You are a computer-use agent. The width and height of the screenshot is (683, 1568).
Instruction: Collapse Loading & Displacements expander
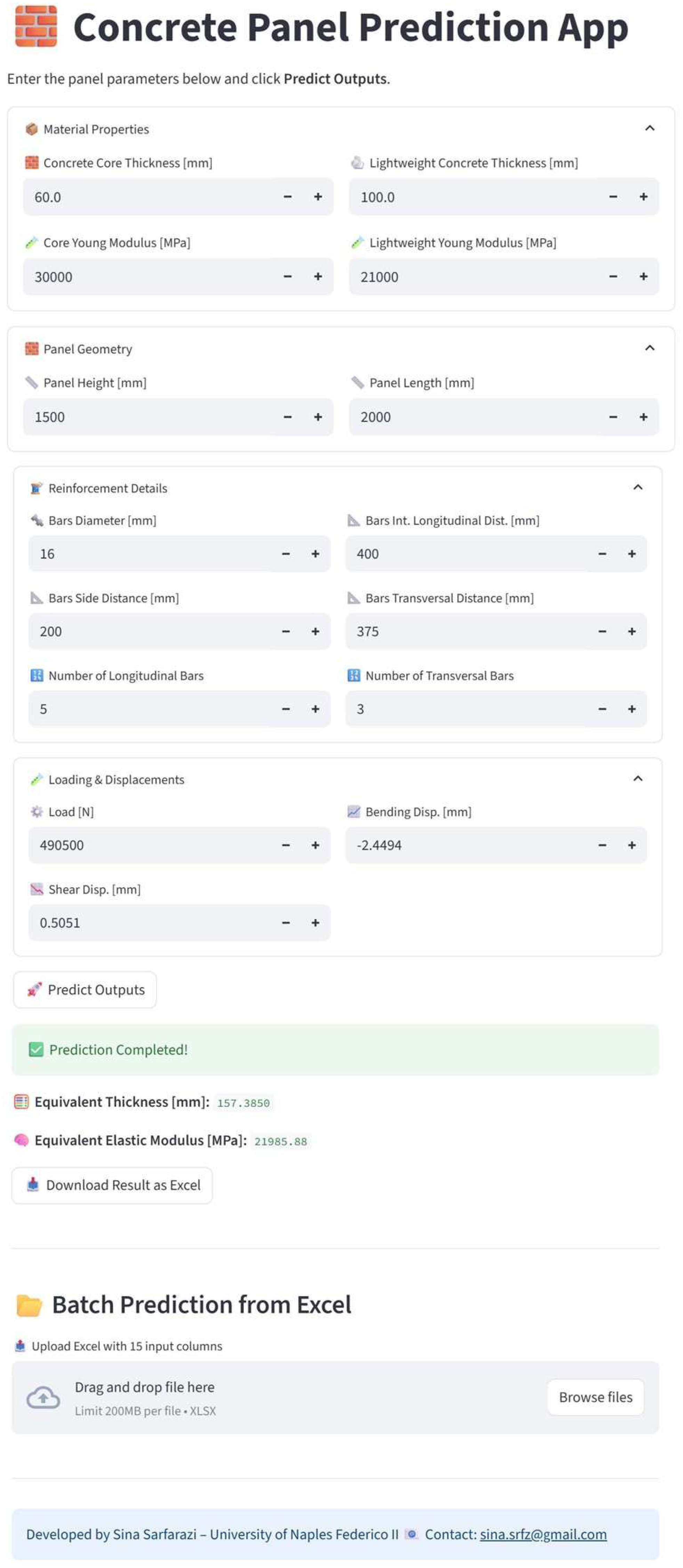pyautogui.click(x=638, y=779)
